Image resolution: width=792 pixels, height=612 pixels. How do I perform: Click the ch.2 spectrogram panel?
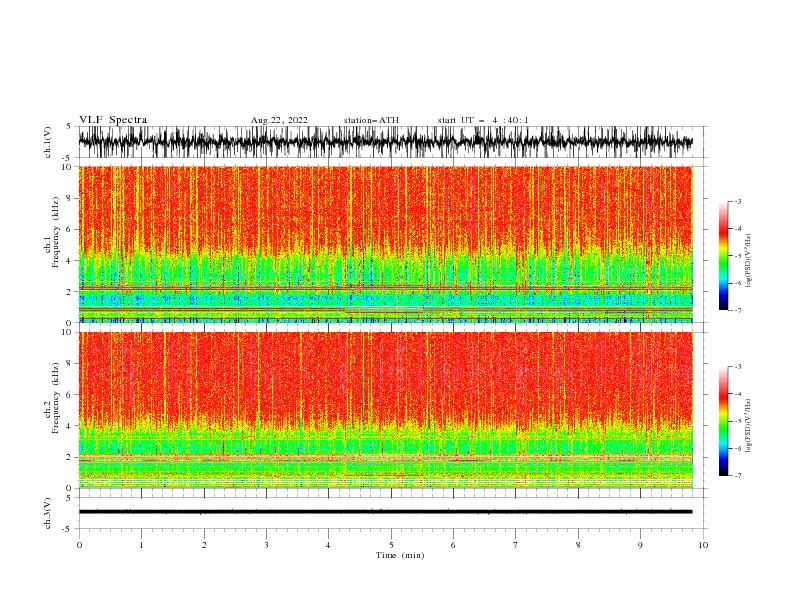pos(385,410)
